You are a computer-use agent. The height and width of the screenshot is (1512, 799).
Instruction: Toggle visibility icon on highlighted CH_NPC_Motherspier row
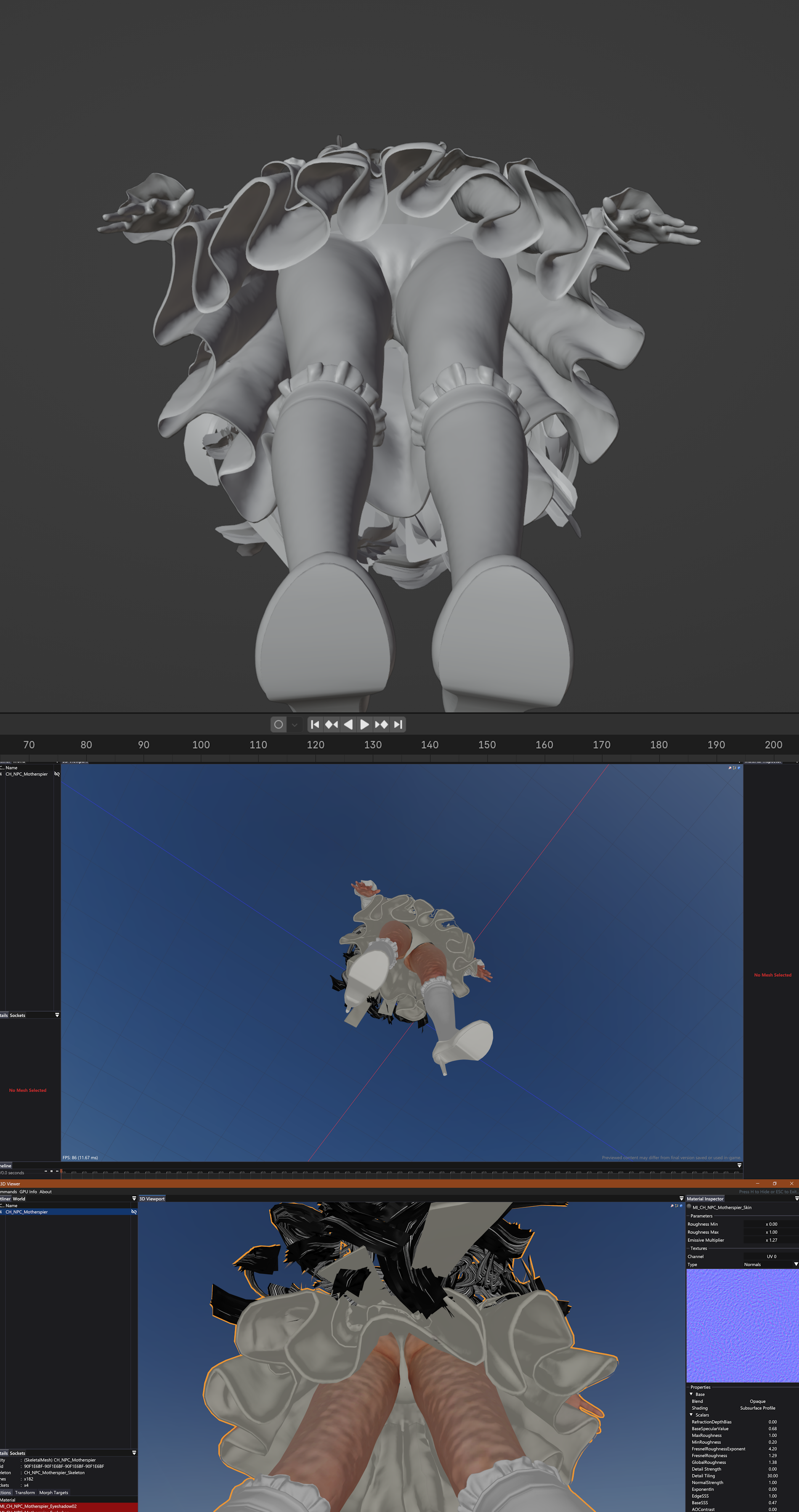click(x=134, y=1212)
